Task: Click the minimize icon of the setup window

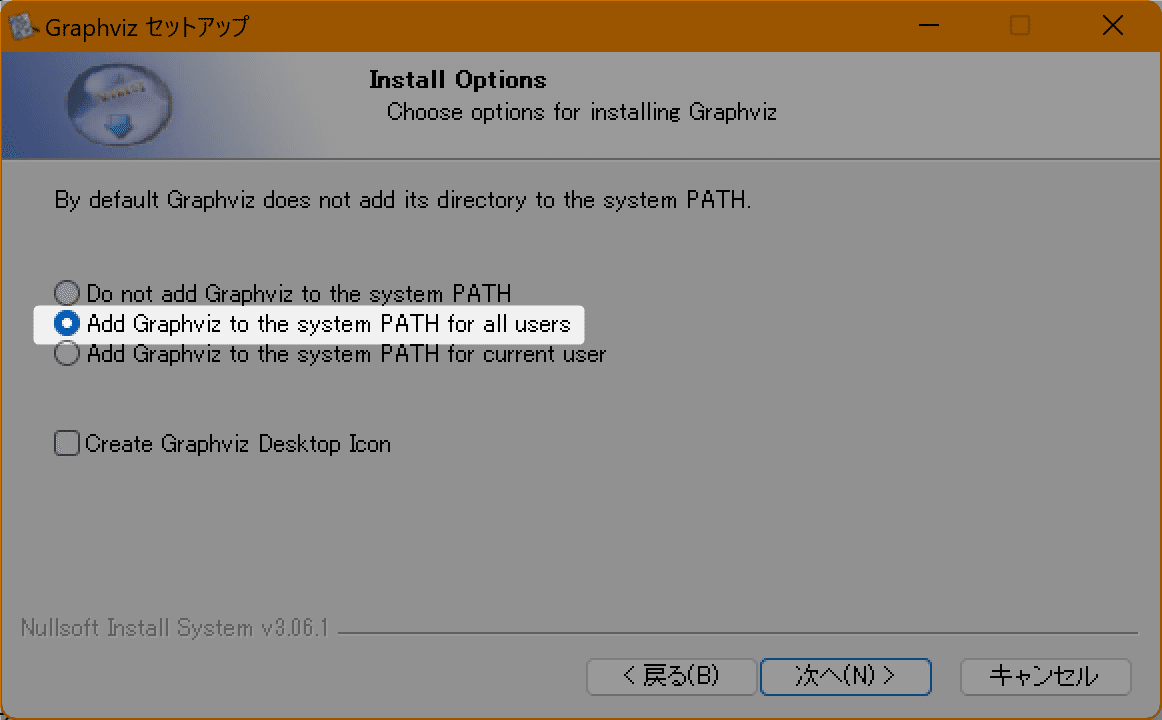Action: (928, 26)
